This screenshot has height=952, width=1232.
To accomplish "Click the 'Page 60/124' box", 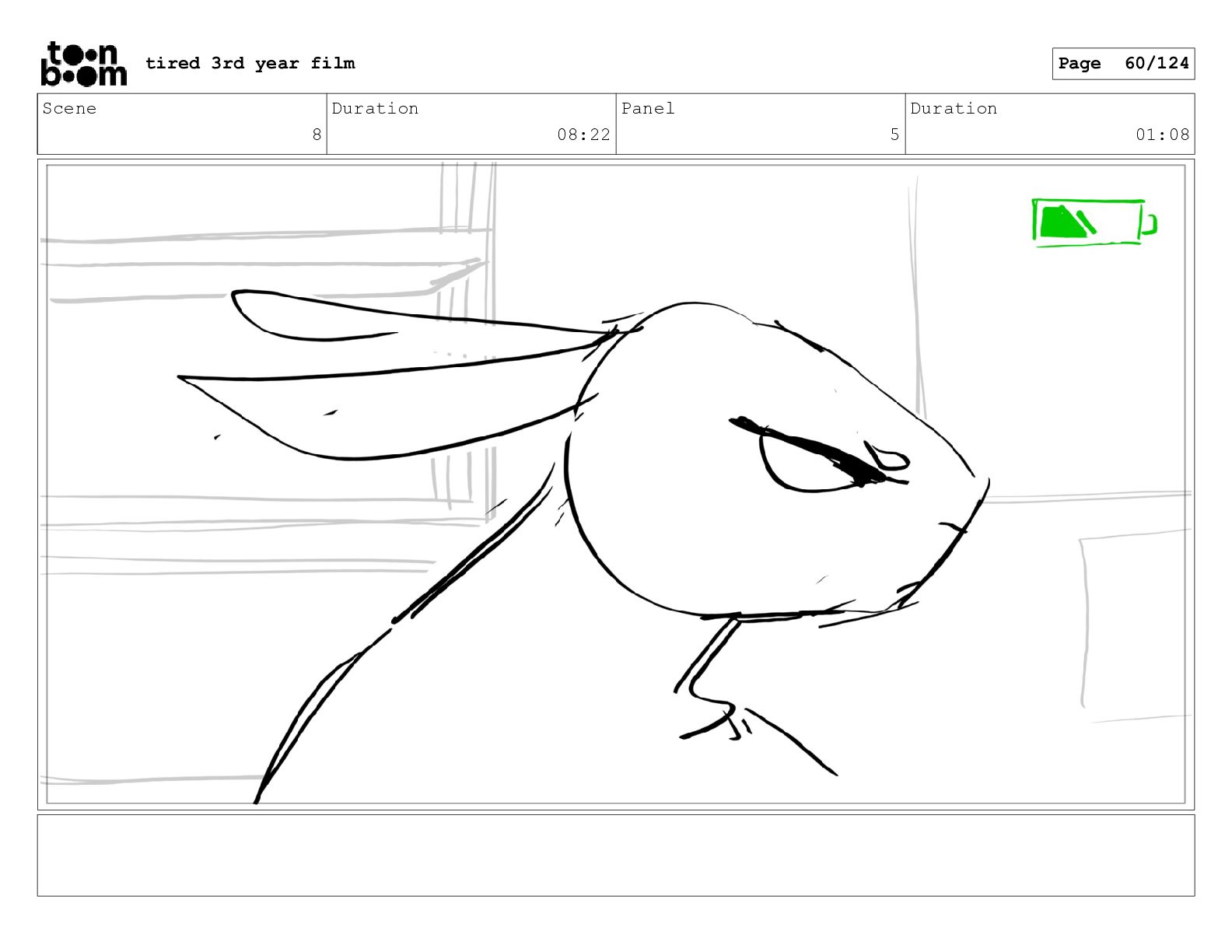I will [1123, 64].
